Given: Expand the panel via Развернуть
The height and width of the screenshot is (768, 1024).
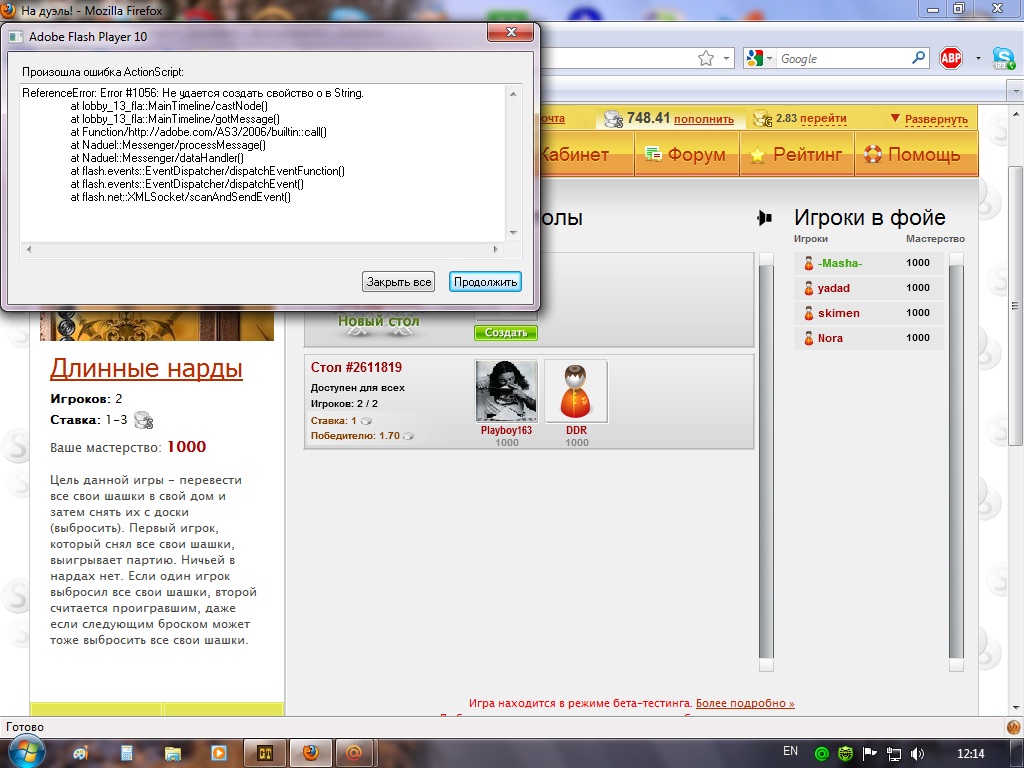Looking at the screenshot, I should (x=929, y=119).
